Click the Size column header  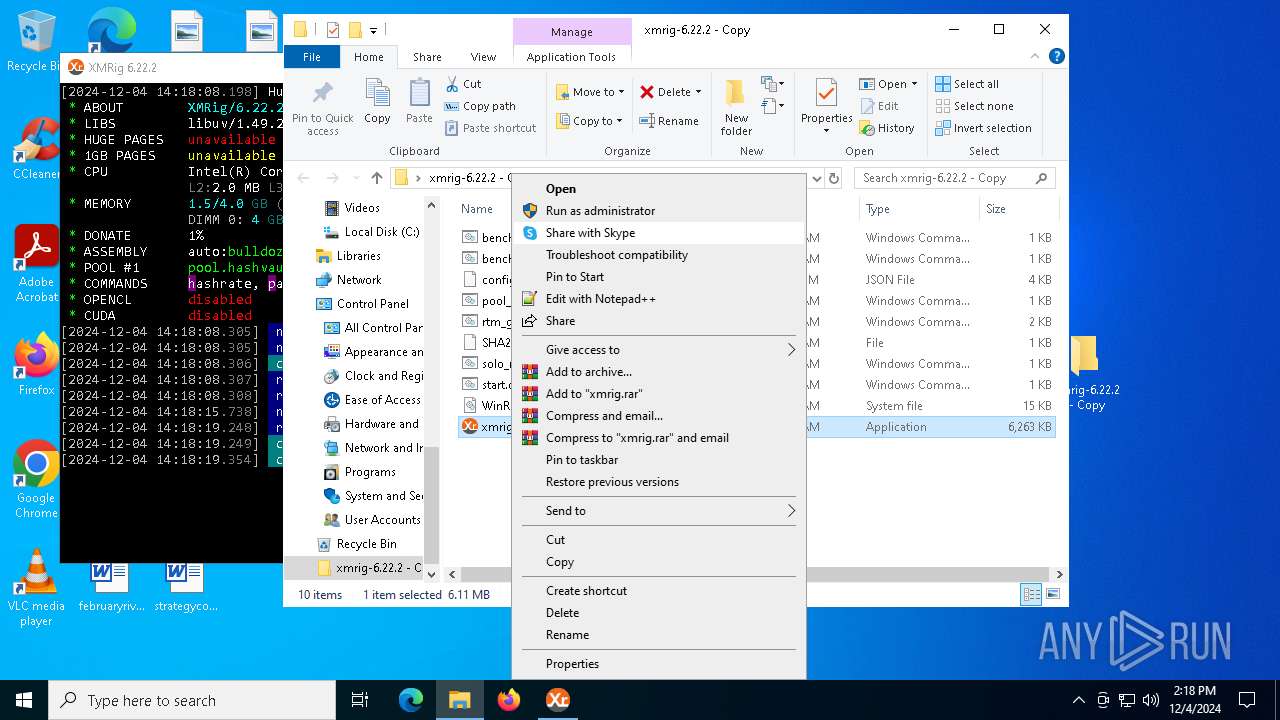[x=1018, y=209]
